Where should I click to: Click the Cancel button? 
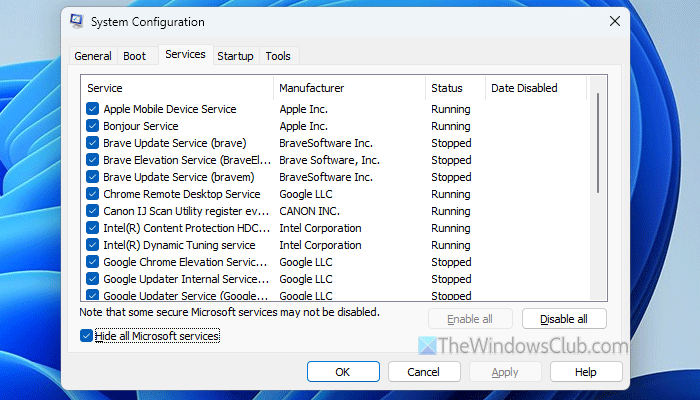[423, 372]
